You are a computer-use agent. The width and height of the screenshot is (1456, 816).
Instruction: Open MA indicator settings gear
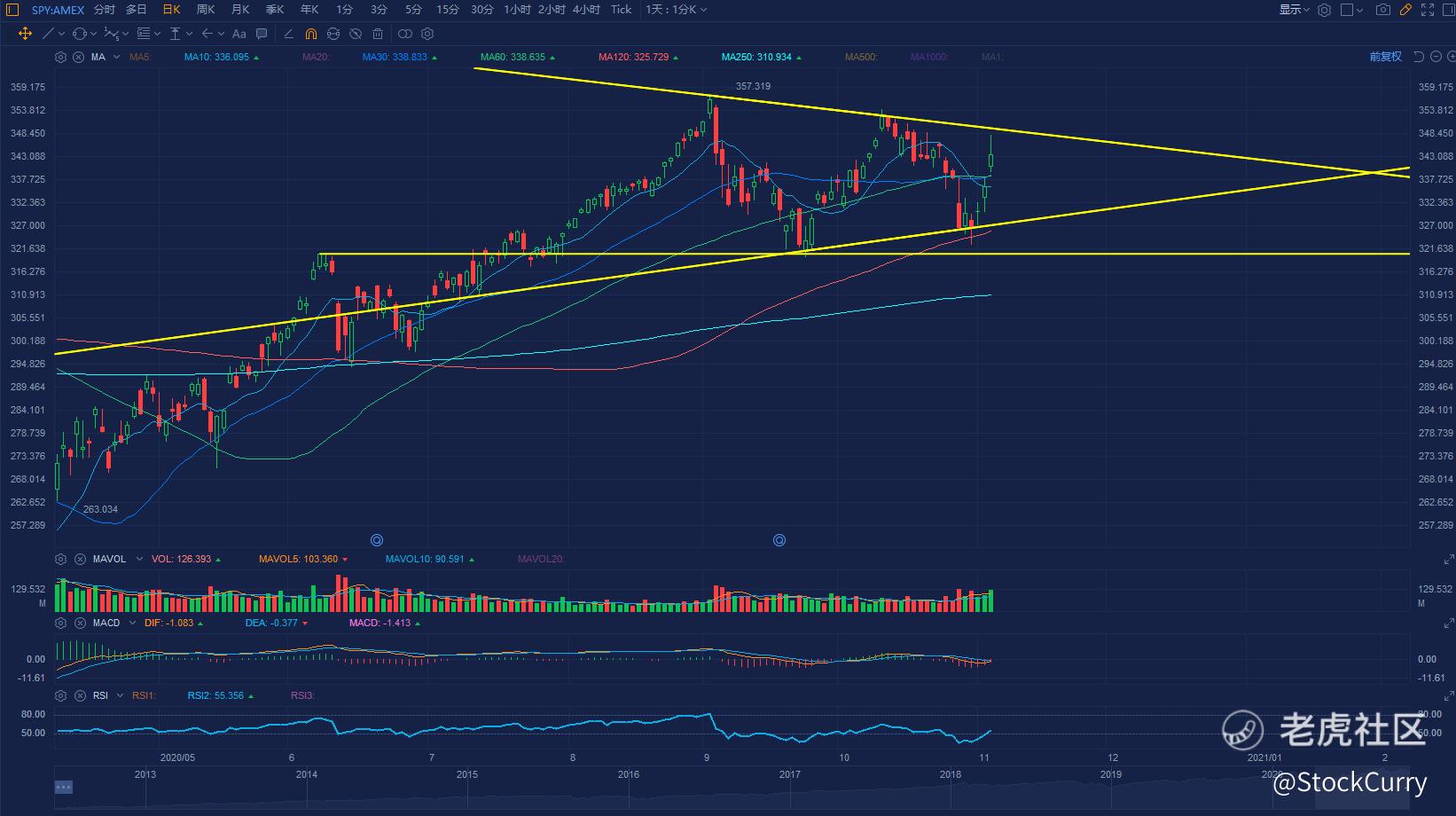coord(60,57)
